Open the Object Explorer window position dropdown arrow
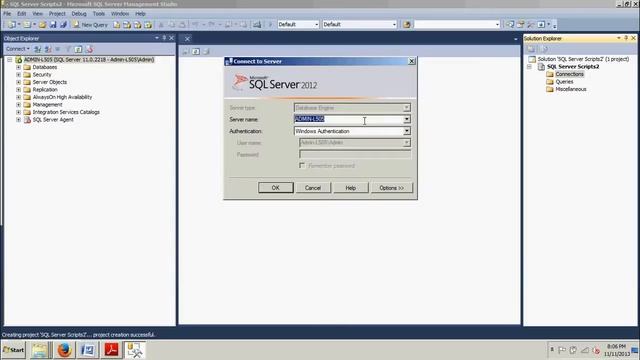 click(x=157, y=38)
